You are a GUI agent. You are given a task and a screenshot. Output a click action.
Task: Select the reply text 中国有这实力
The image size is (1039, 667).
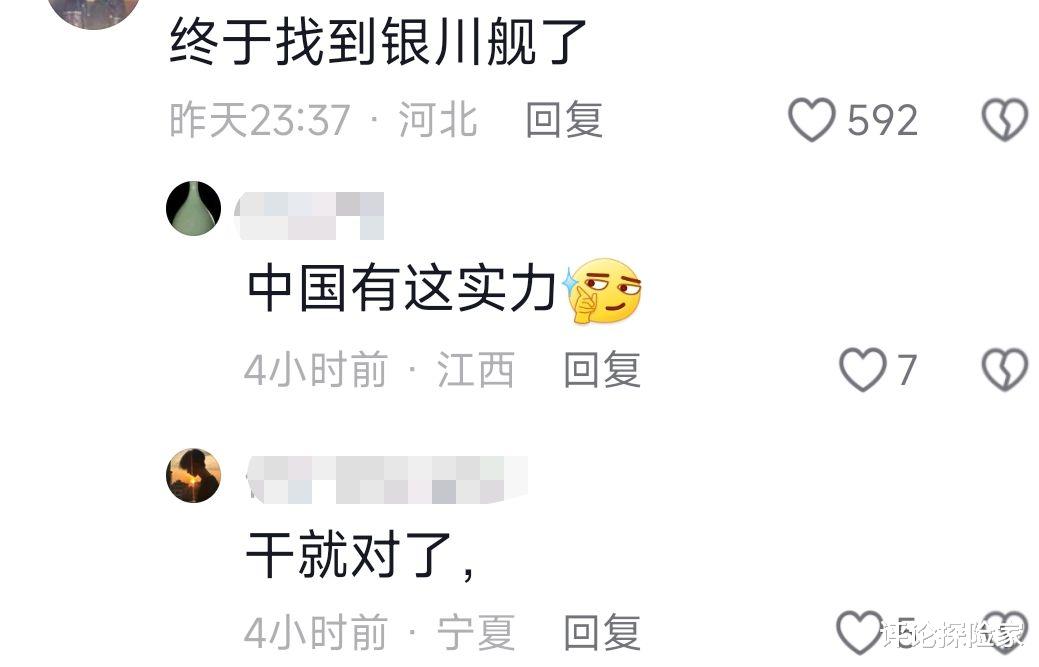(402, 288)
